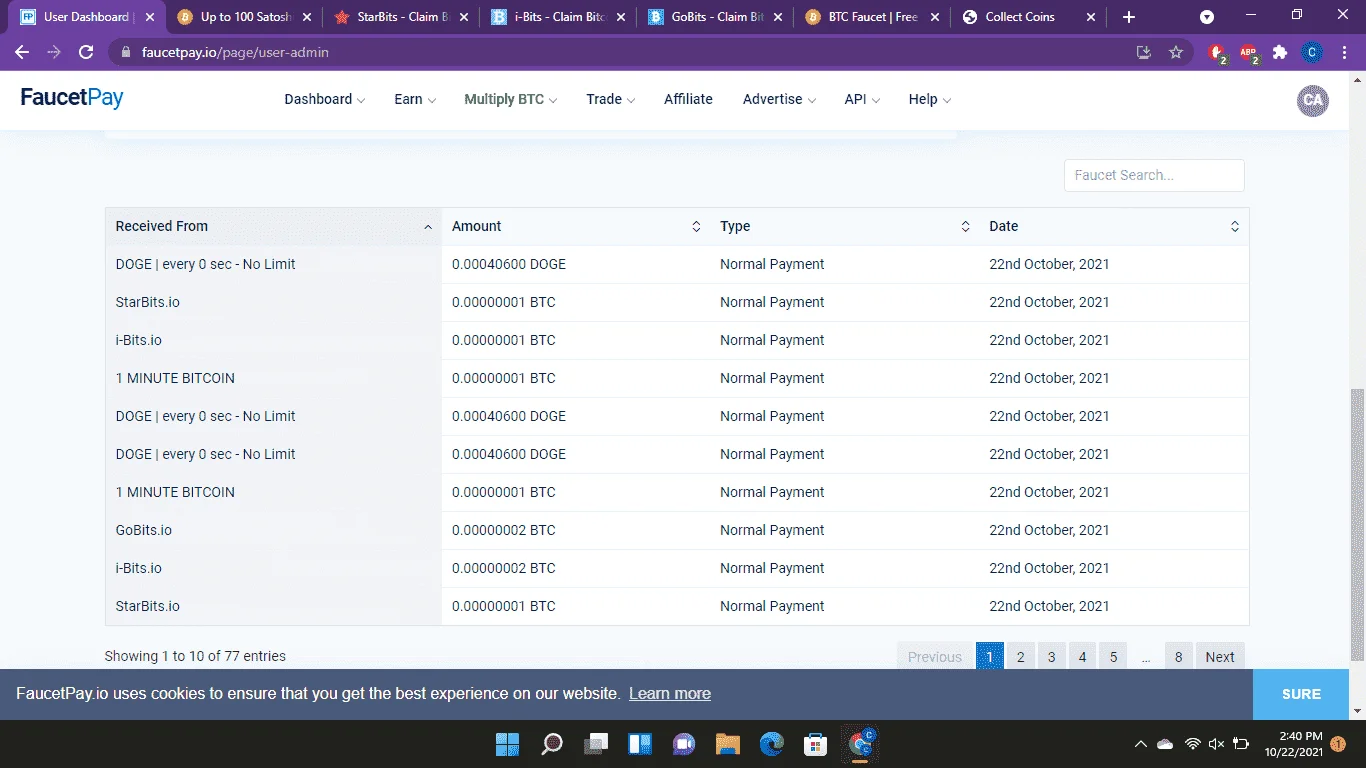Go to page 5 of entries
The height and width of the screenshot is (768, 1366).
[1113, 657]
